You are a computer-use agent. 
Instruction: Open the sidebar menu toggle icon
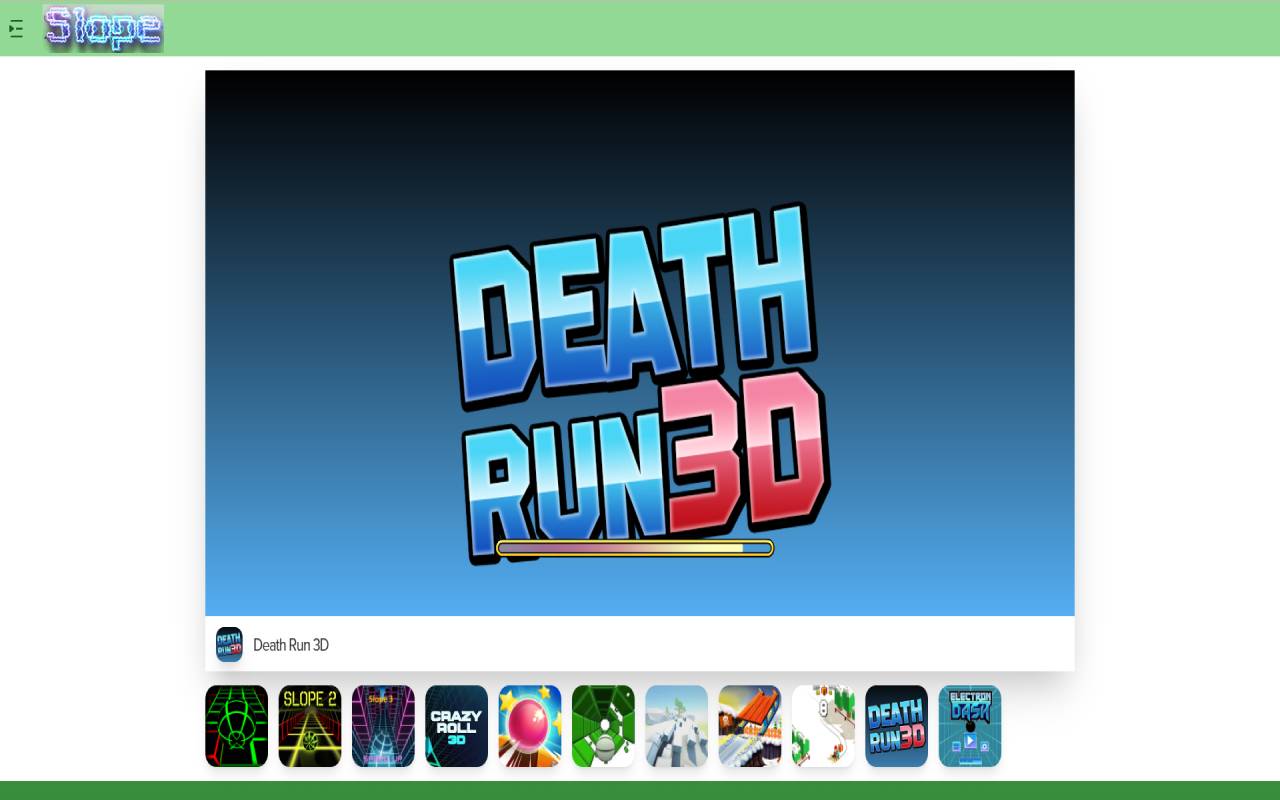pos(16,29)
